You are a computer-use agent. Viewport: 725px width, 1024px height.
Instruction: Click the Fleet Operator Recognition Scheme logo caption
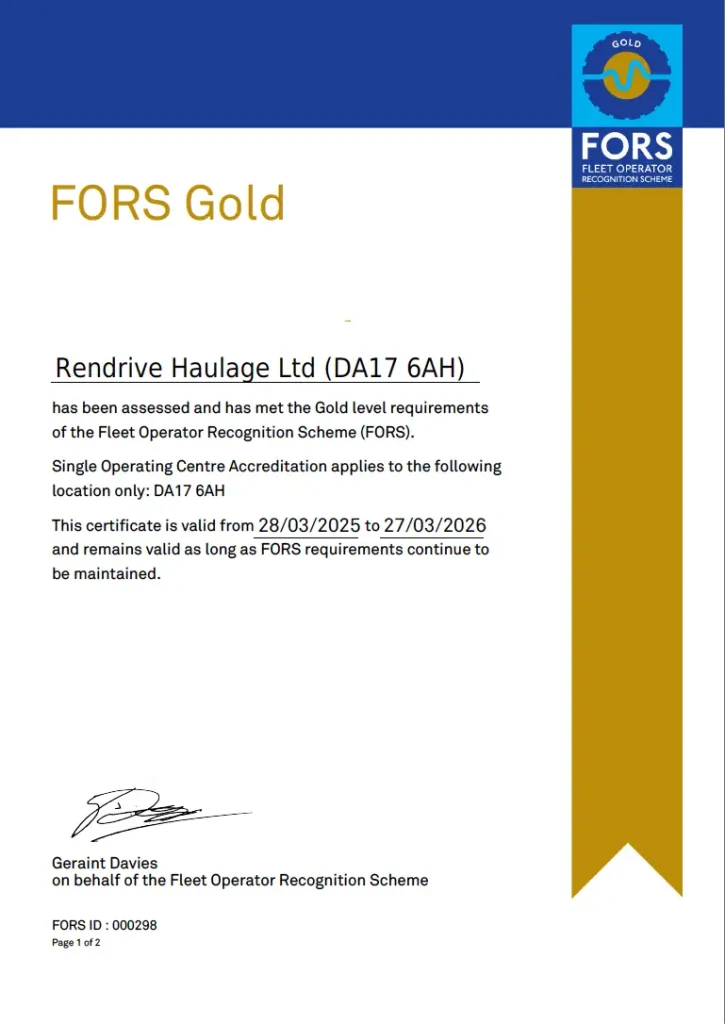(627, 173)
